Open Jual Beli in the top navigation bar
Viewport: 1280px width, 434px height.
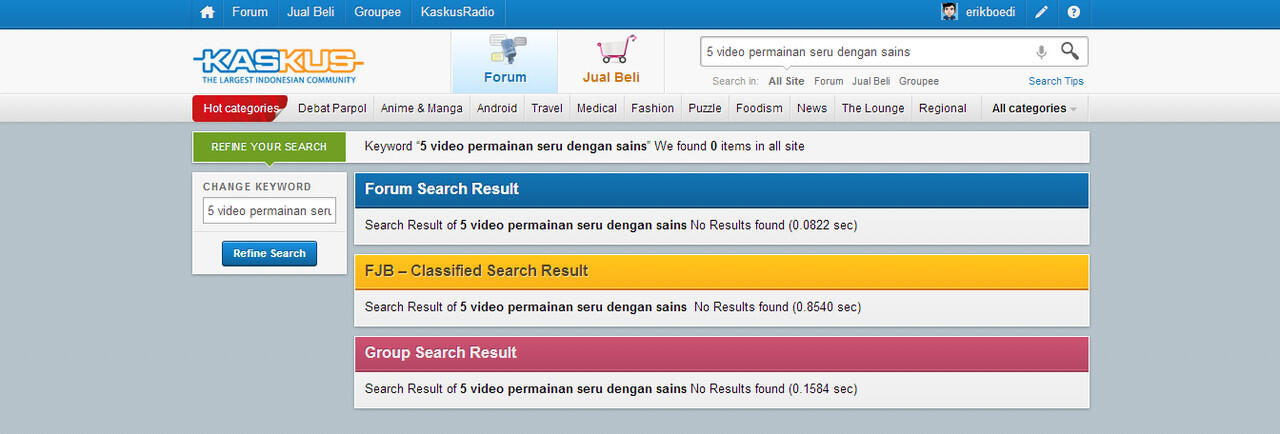click(311, 12)
